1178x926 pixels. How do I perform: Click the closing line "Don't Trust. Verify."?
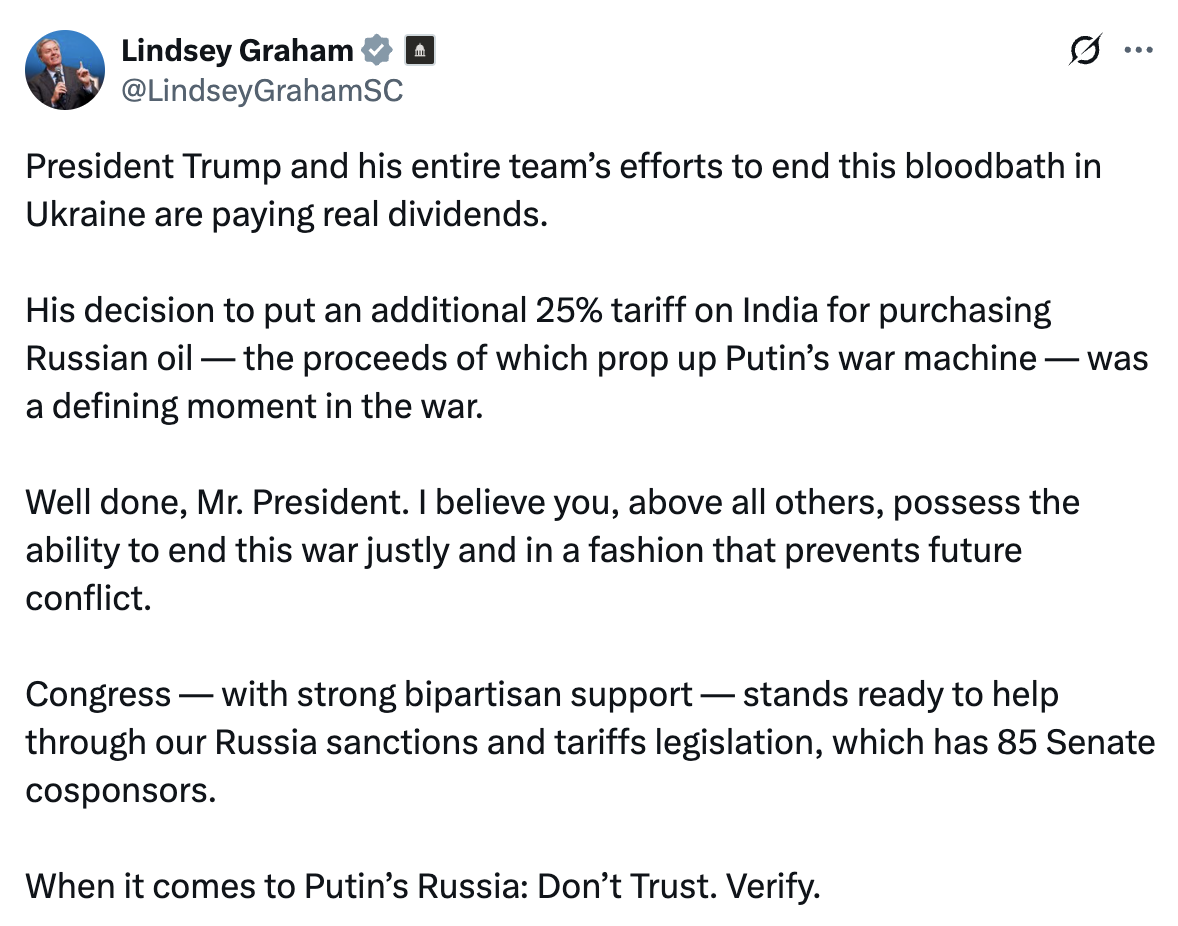point(678,886)
